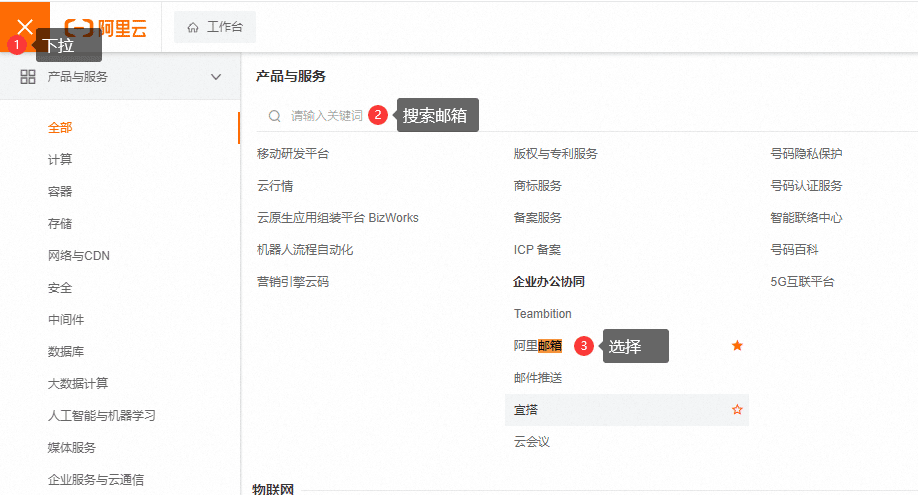Open 号码百科 service
The height and width of the screenshot is (495, 918).
pos(794,250)
